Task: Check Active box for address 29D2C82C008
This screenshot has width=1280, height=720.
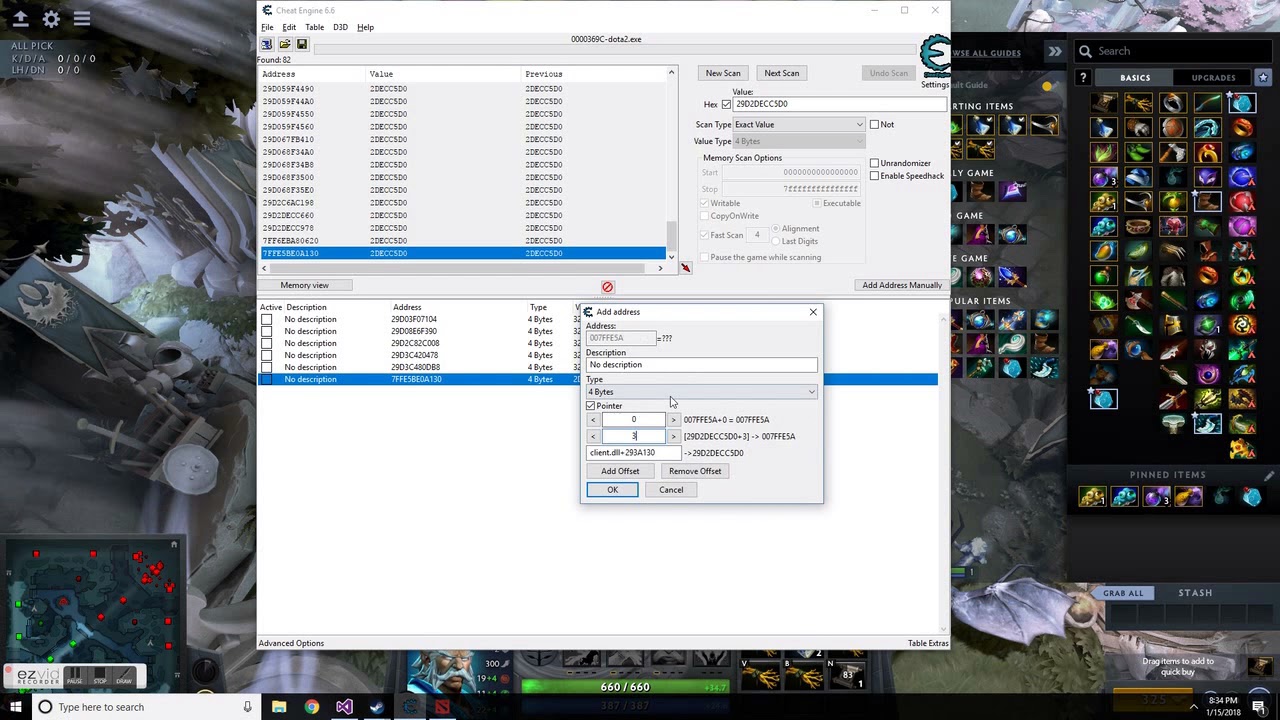Action: pyautogui.click(x=266, y=344)
